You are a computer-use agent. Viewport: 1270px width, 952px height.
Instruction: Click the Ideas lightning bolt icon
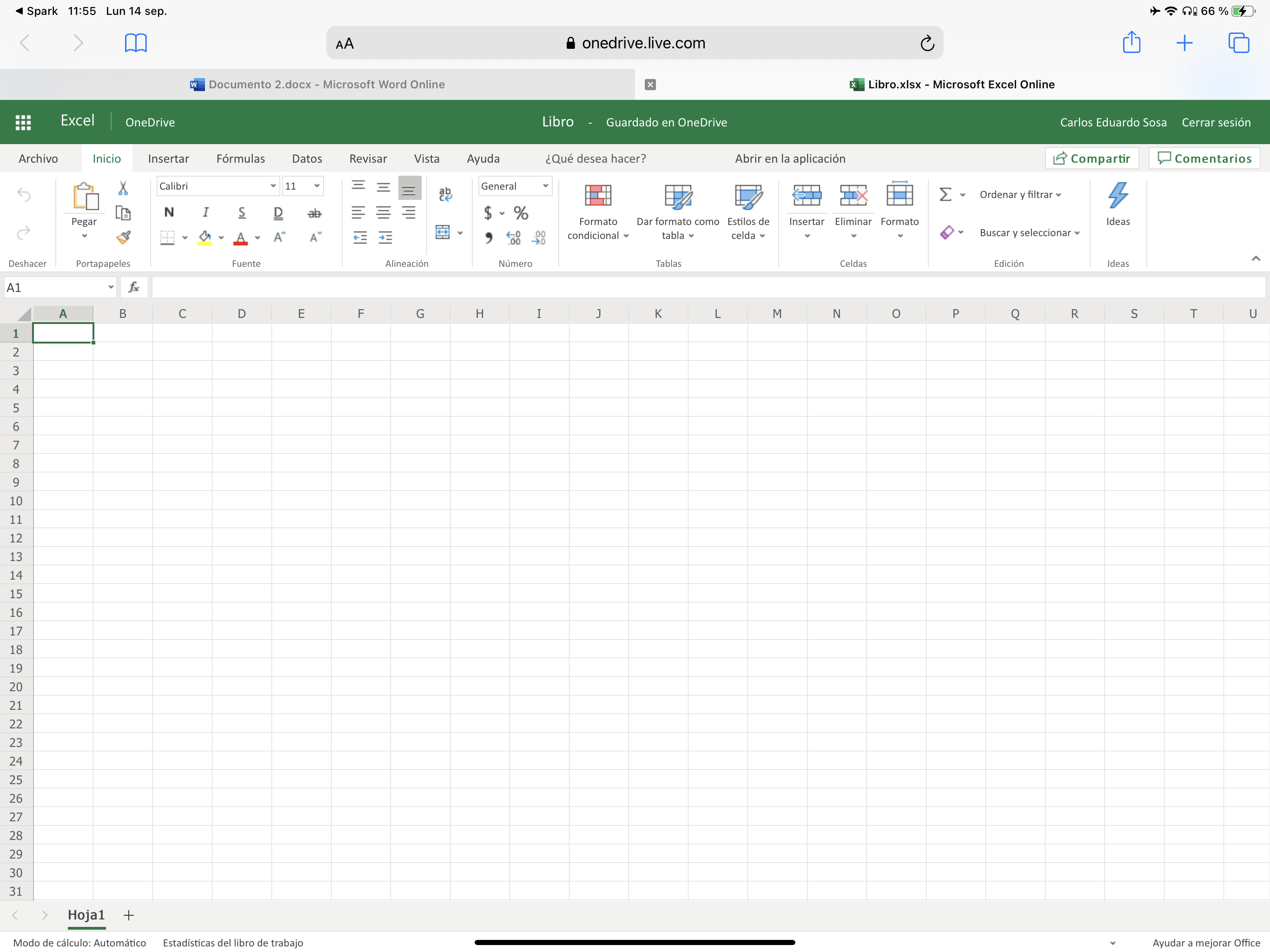click(1117, 195)
